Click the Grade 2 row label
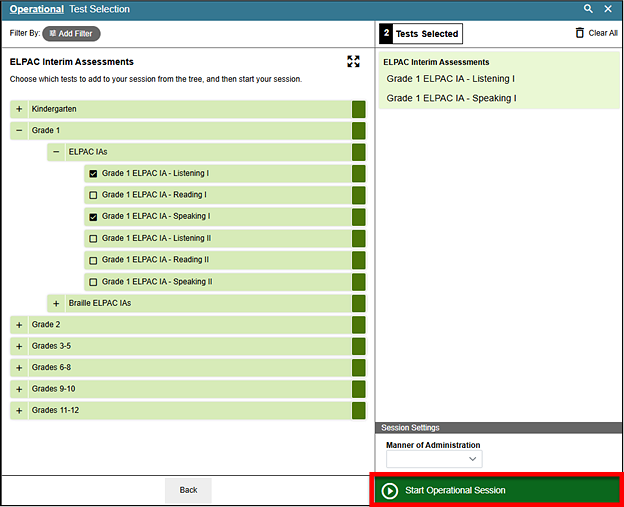 click(46, 325)
